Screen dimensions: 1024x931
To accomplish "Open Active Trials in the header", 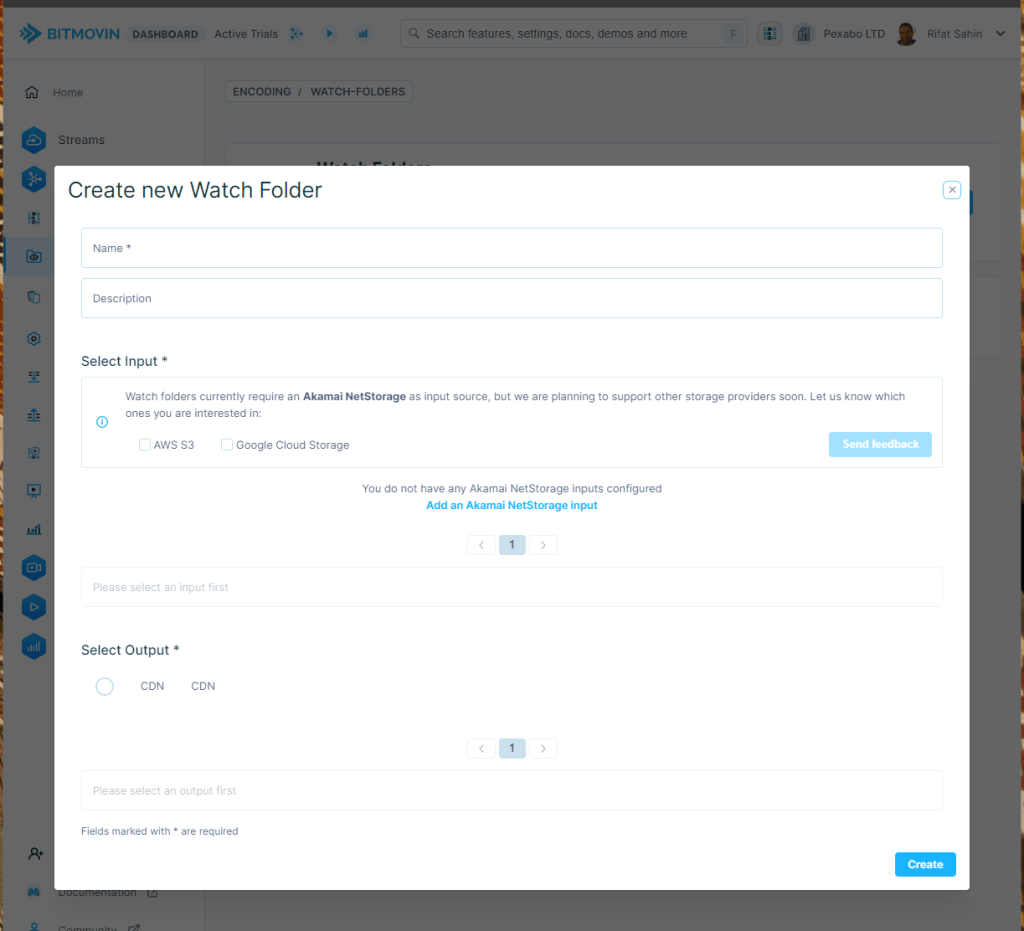I will (x=246, y=34).
